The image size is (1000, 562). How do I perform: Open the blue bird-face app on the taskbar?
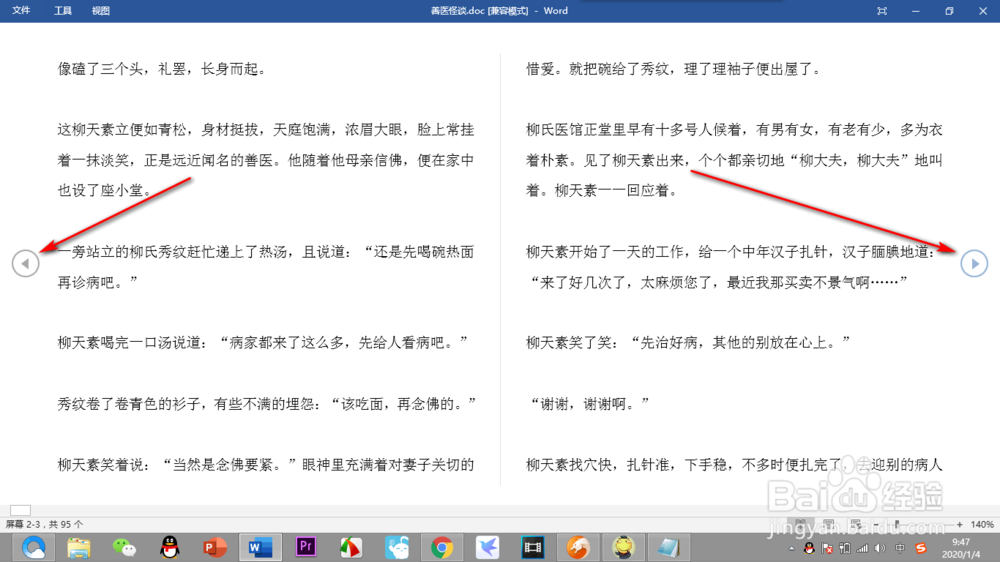(x=397, y=547)
